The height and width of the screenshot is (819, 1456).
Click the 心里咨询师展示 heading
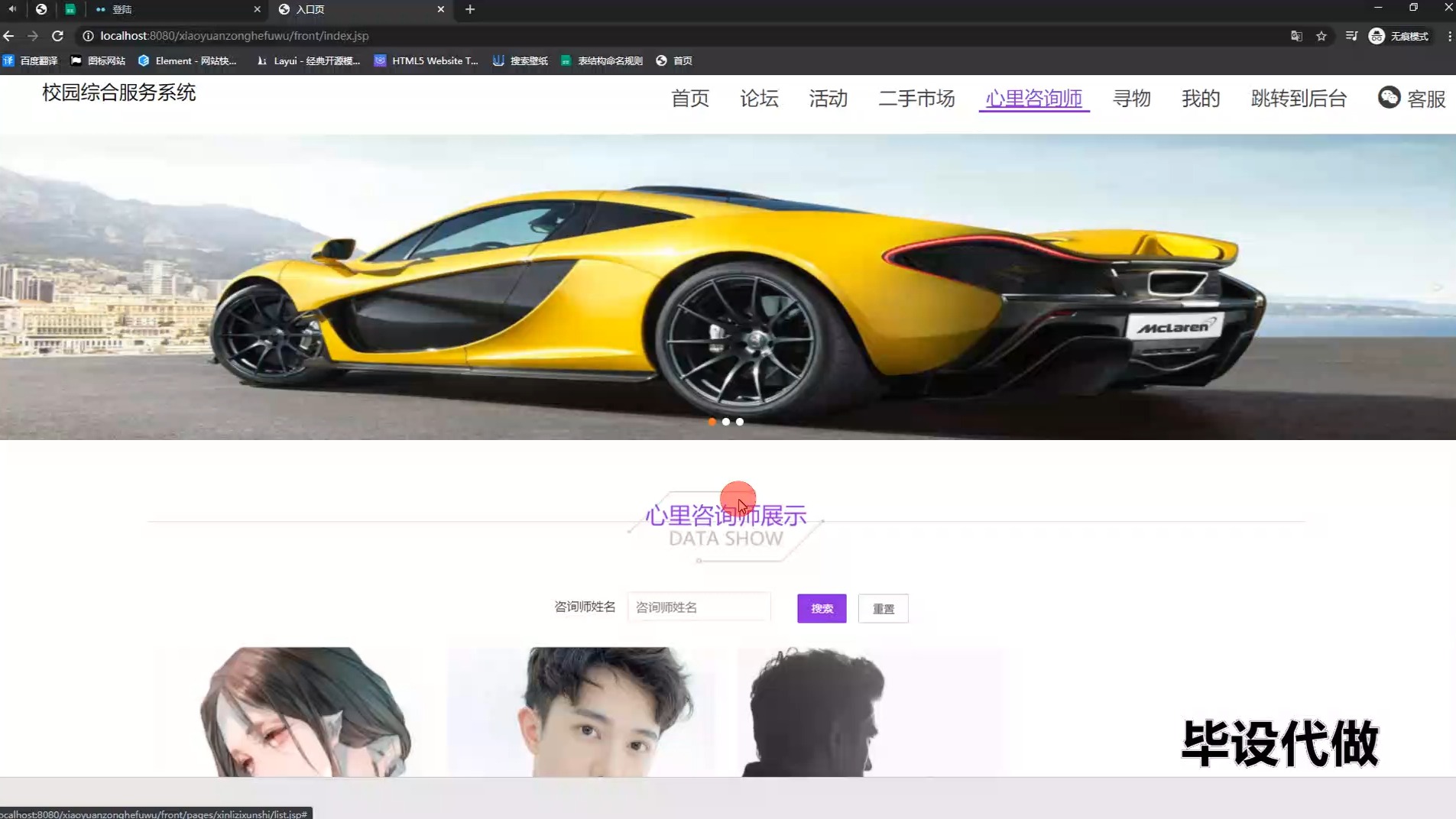pyautogui.click(x=726, y=516)
